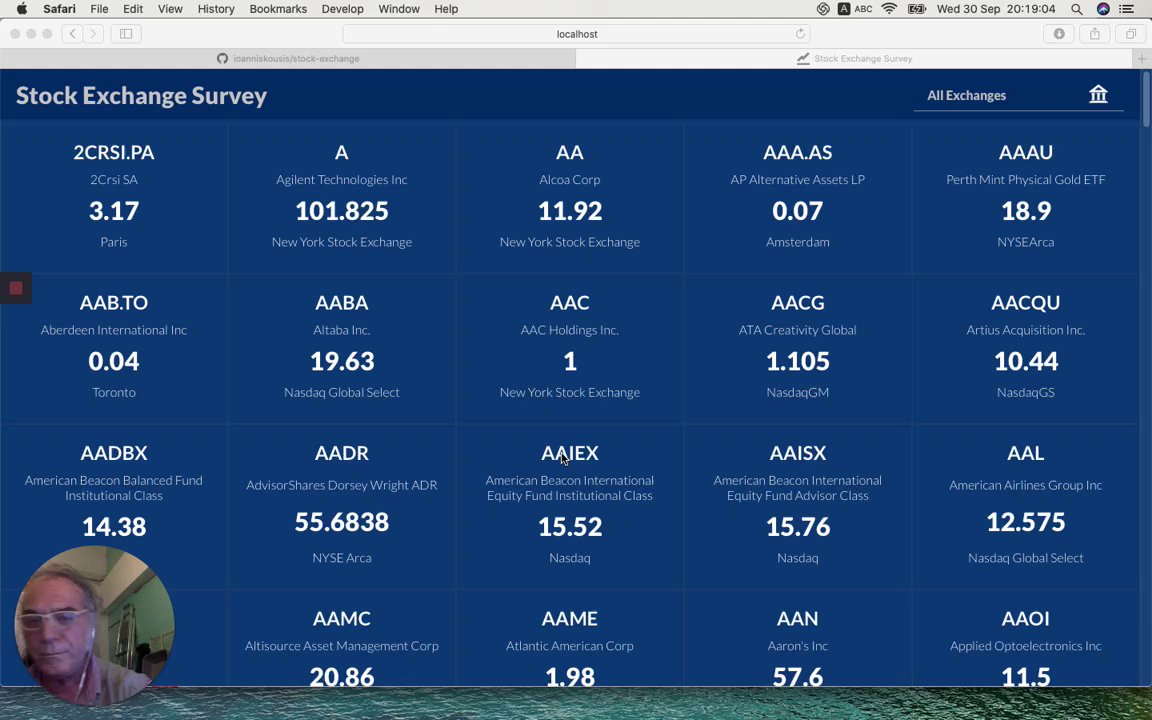Click the bank building icon
The image size is (1152, 720).
click(x=1098, y=94)
